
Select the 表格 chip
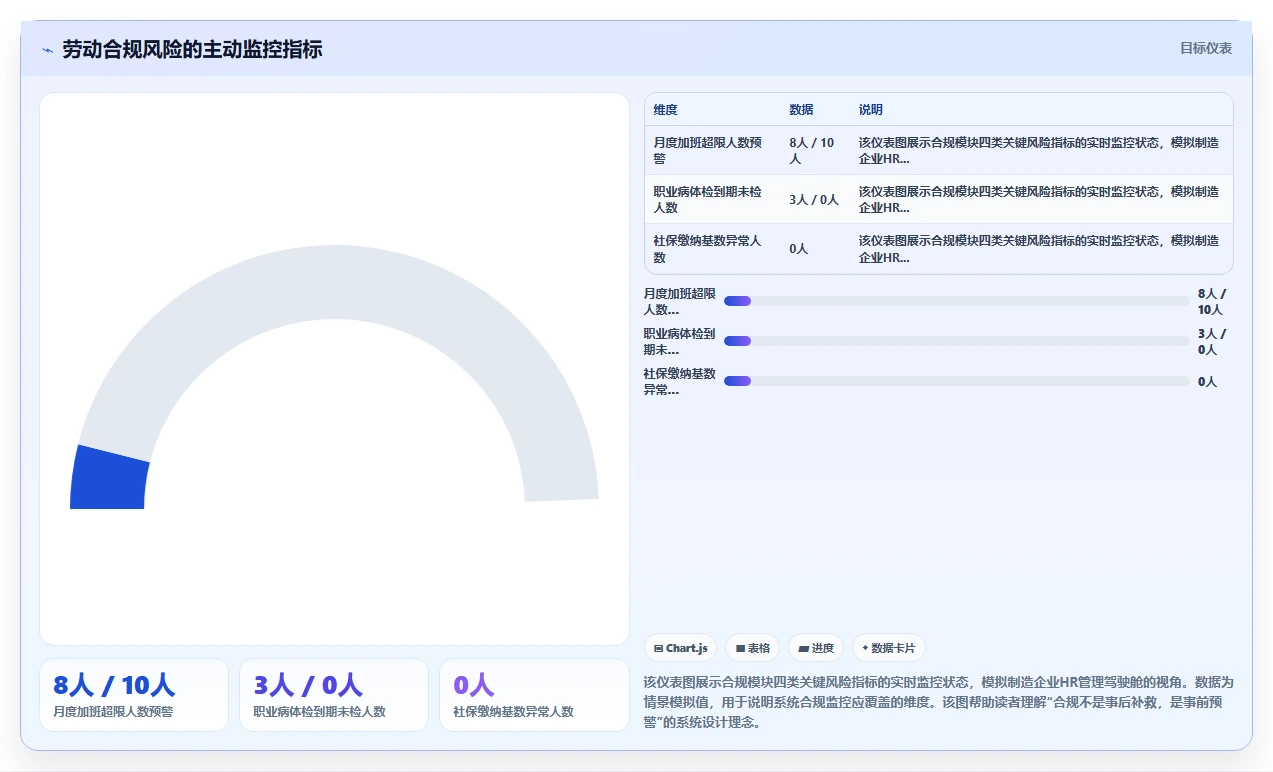click(x=752, y=648)
